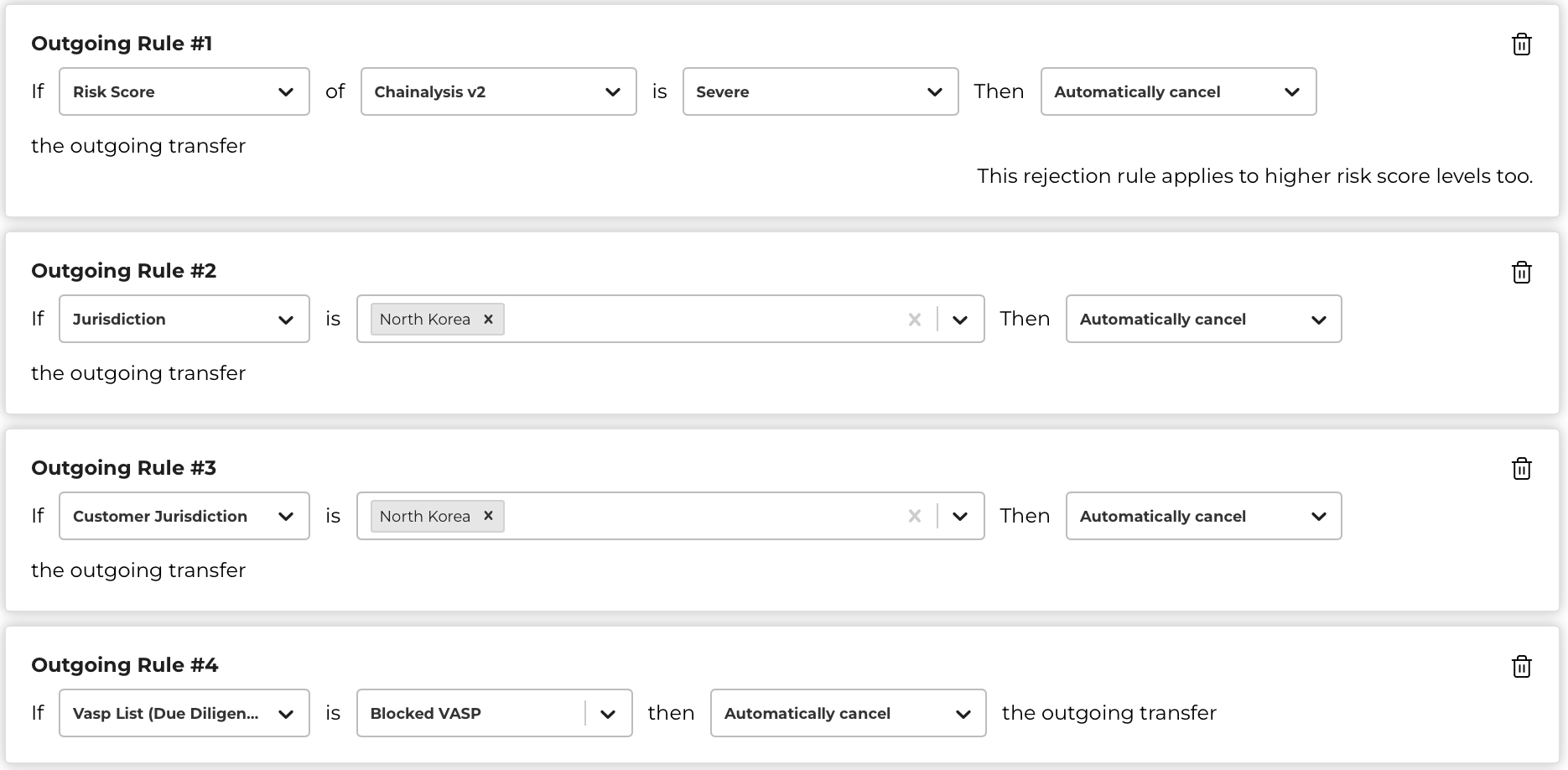Open the Chainalysis v2 provider dropdown
Screen dimensions: 1568x770
tap(499, 91)
